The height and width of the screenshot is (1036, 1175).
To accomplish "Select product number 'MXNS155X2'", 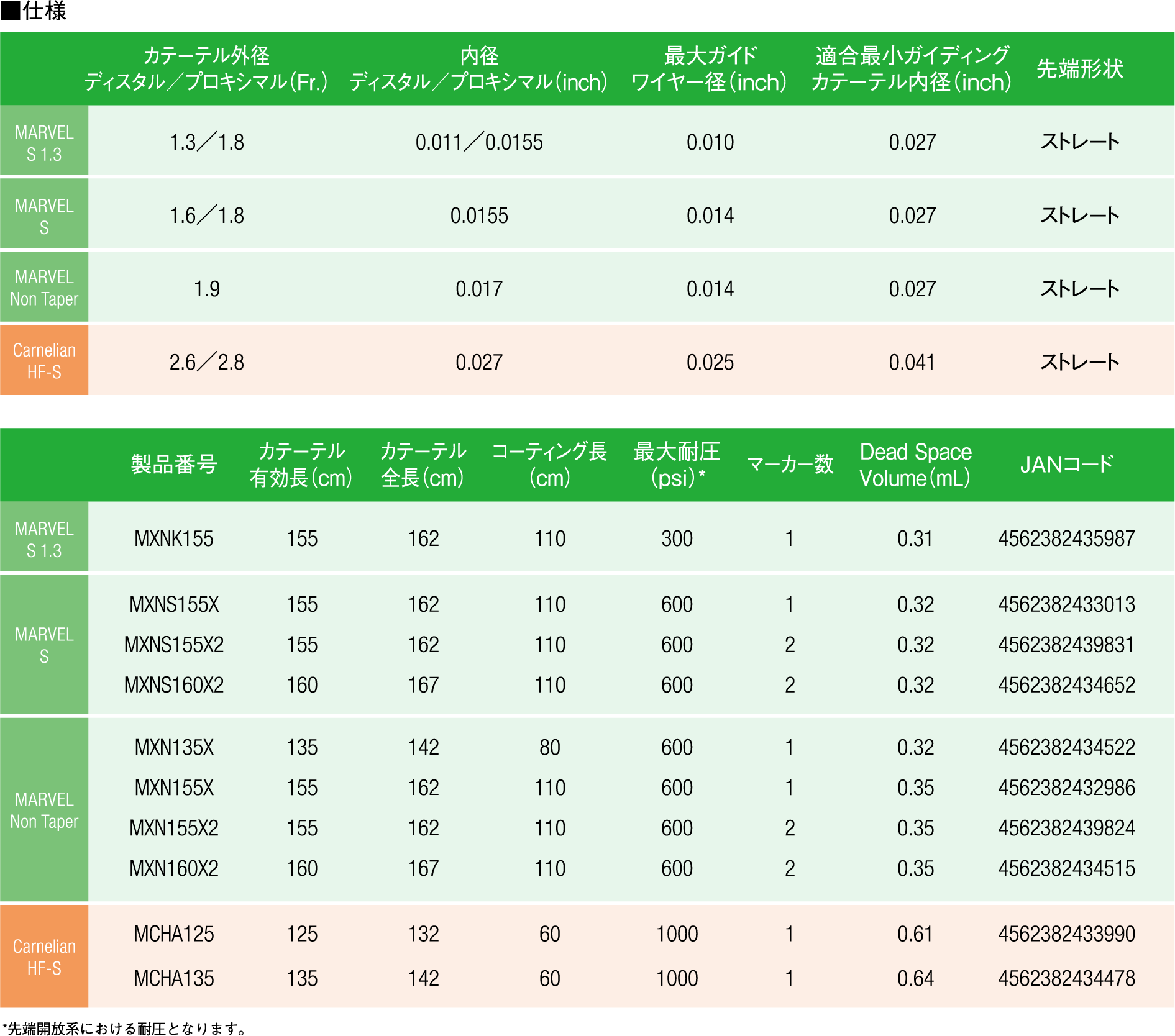I will [174, 645].
